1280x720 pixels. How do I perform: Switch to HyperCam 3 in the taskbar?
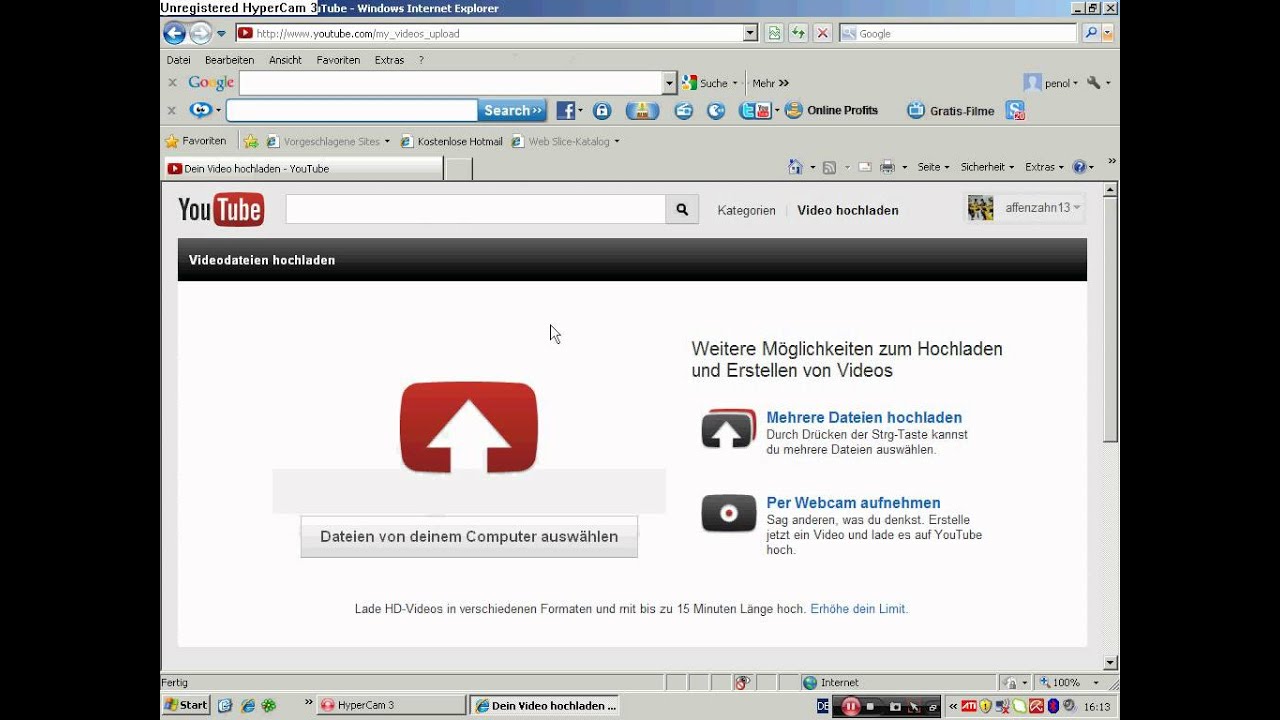[391, 705]
